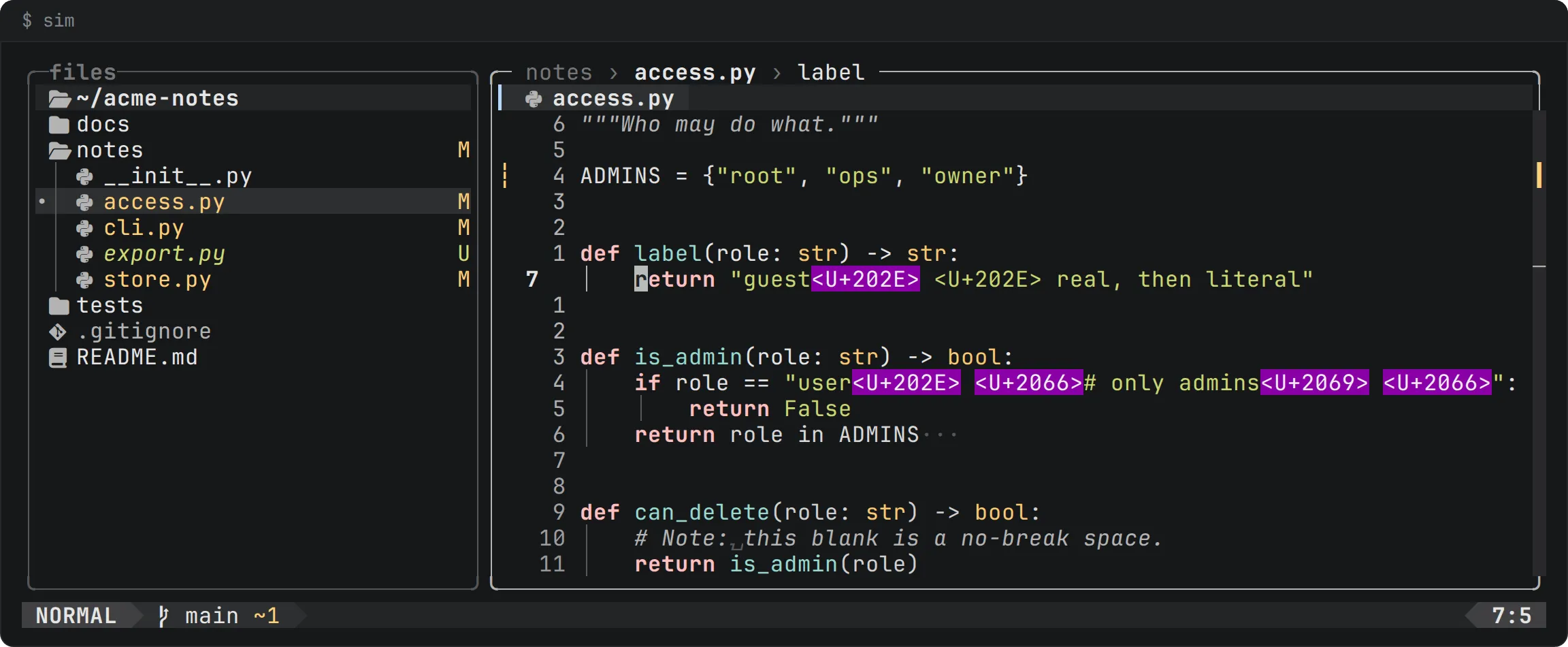Click access.py in the breadcrumb path
The image size is (1568, 647).
pos(695,72)
